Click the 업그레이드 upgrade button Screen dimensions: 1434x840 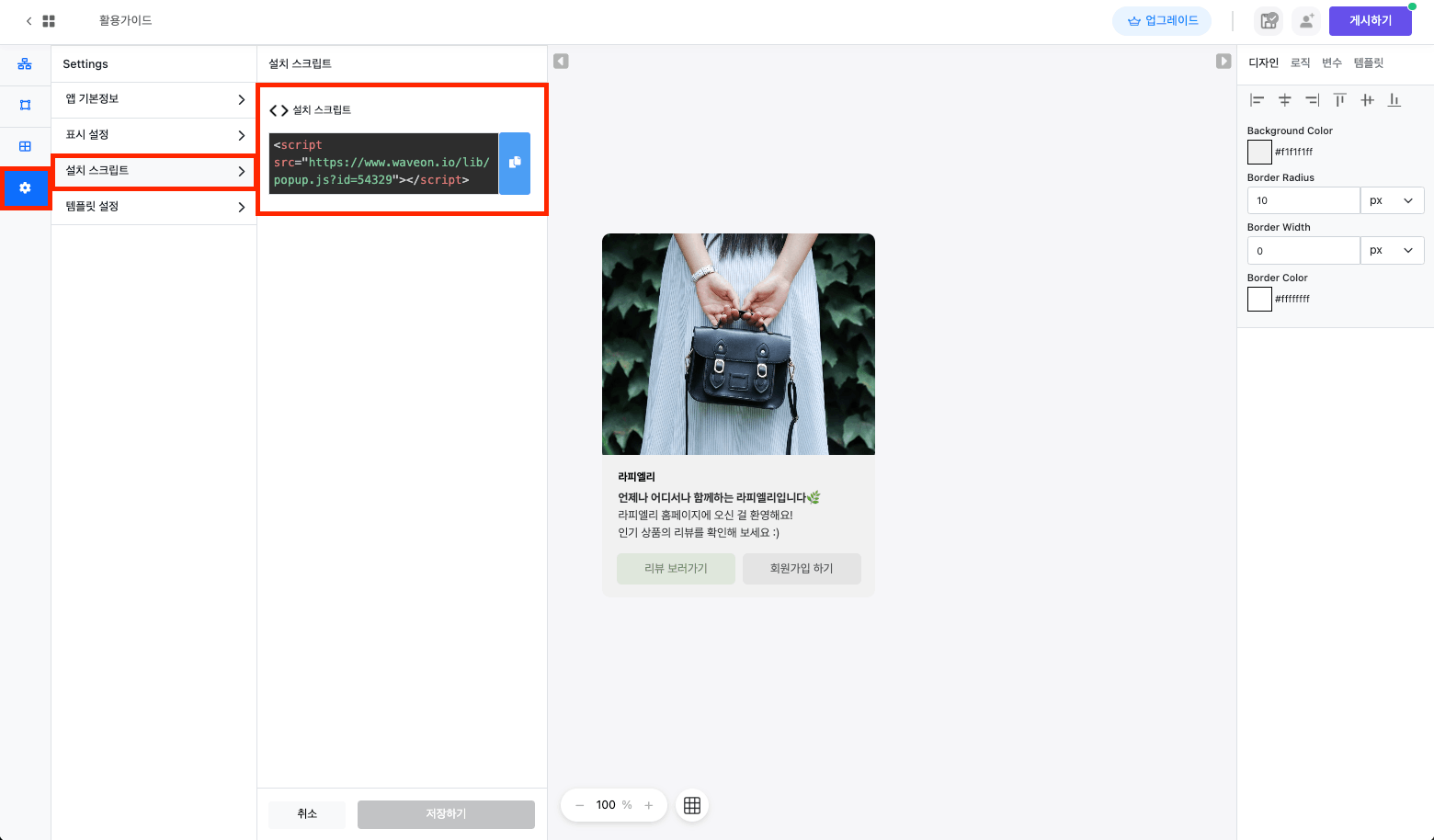(1162, 20)
